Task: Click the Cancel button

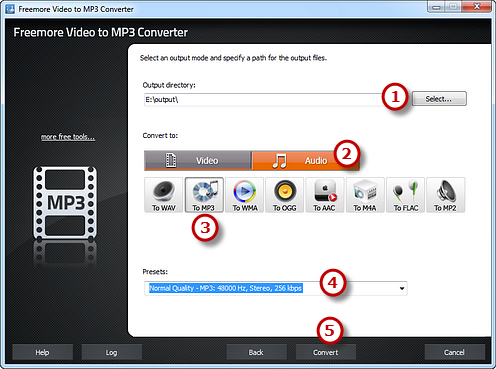Action: (454, 352)
